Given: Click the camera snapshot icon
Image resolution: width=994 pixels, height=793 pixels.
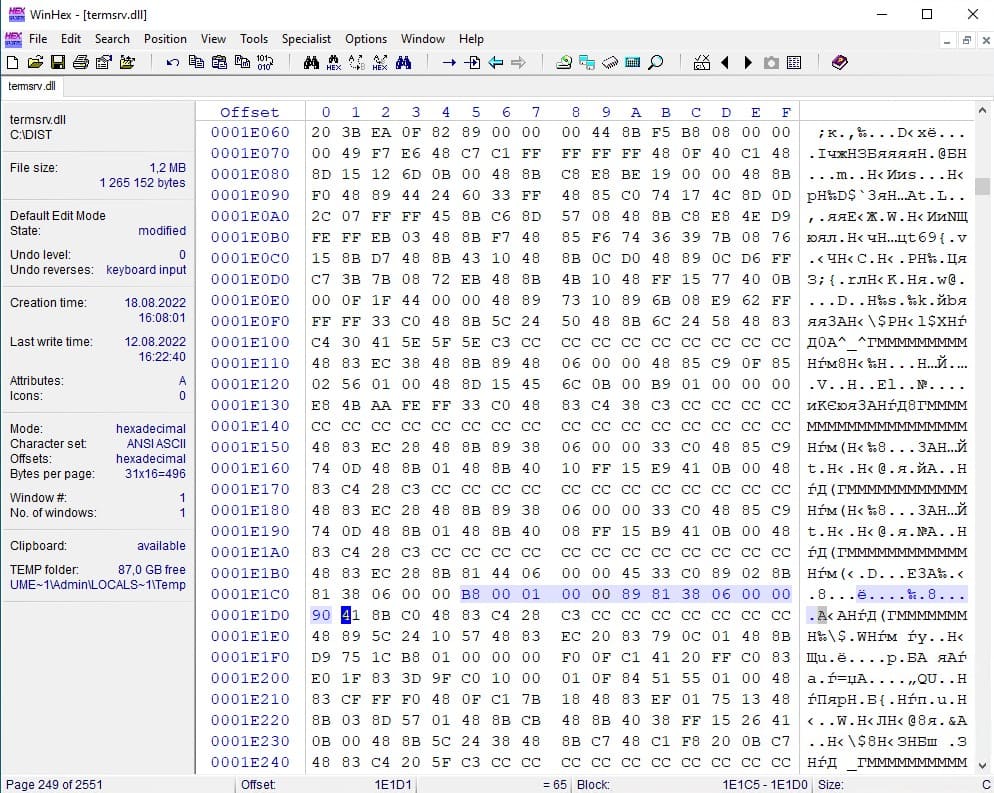Looking at the screenshot, I should (x=771, y=62).
